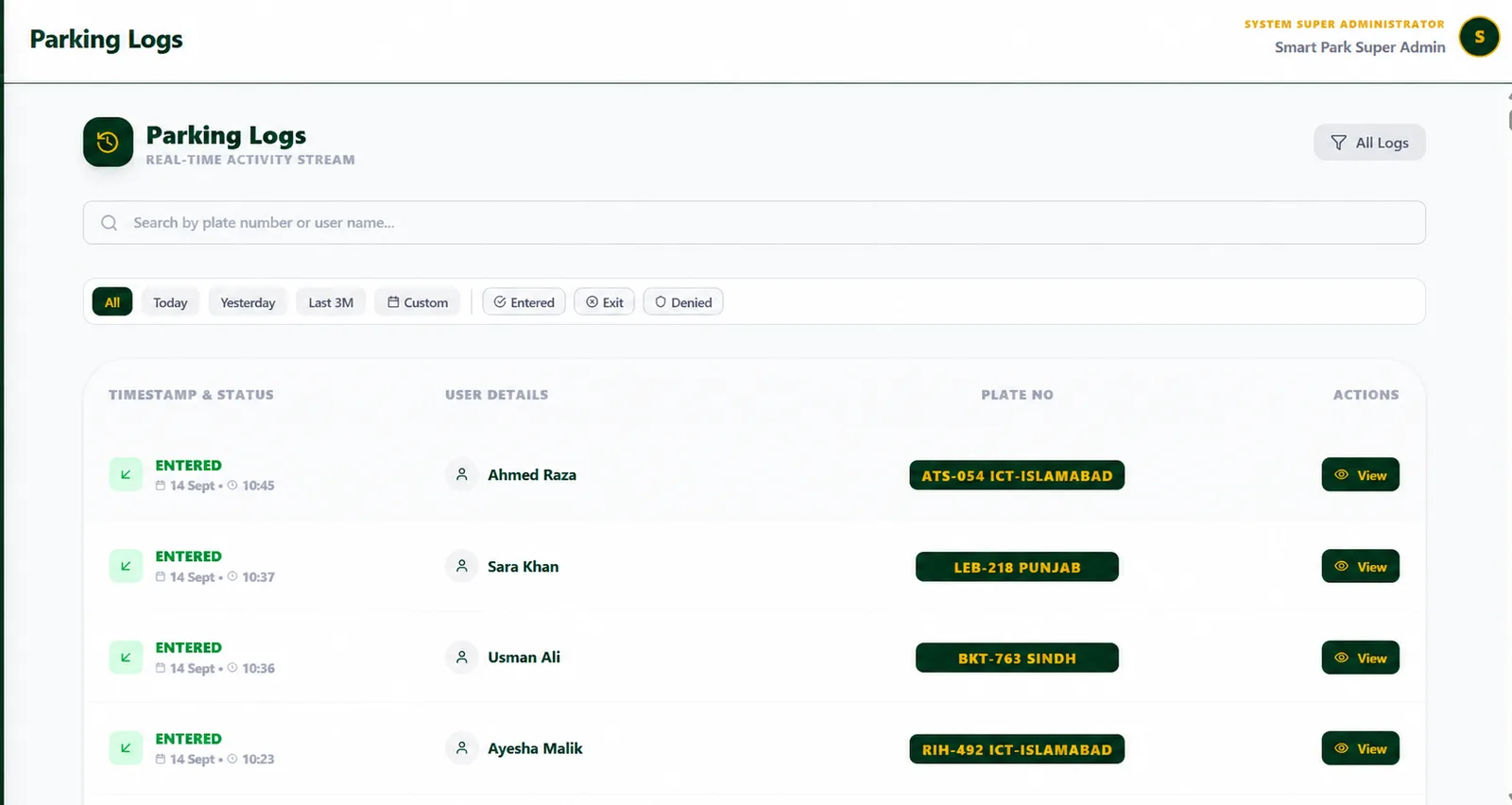Click plate badge ATS-054 ICT-ISLAMABAD
This screenshot has height=805, width=1512.
[1017, 475]
